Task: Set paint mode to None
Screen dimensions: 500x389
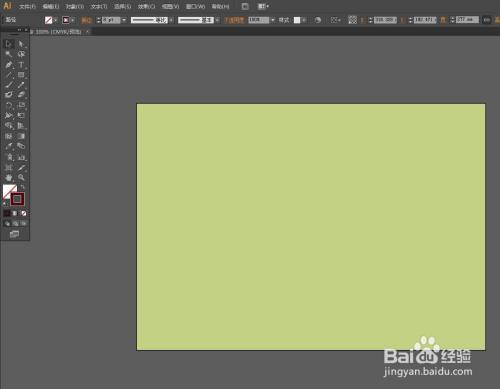Action: coord(24,213)
